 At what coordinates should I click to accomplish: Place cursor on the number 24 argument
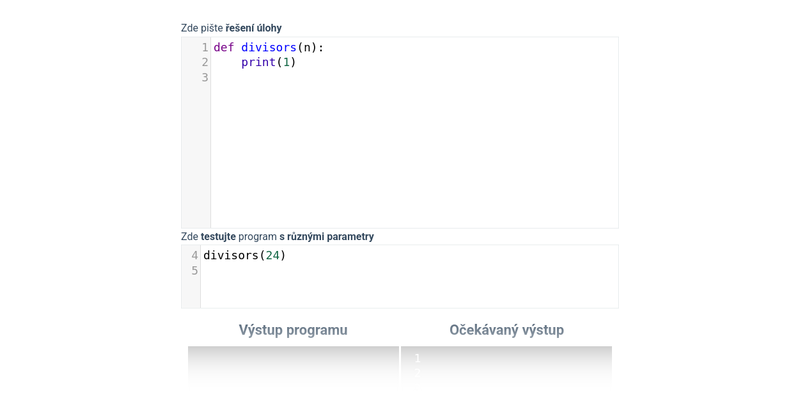pos(272,255)
